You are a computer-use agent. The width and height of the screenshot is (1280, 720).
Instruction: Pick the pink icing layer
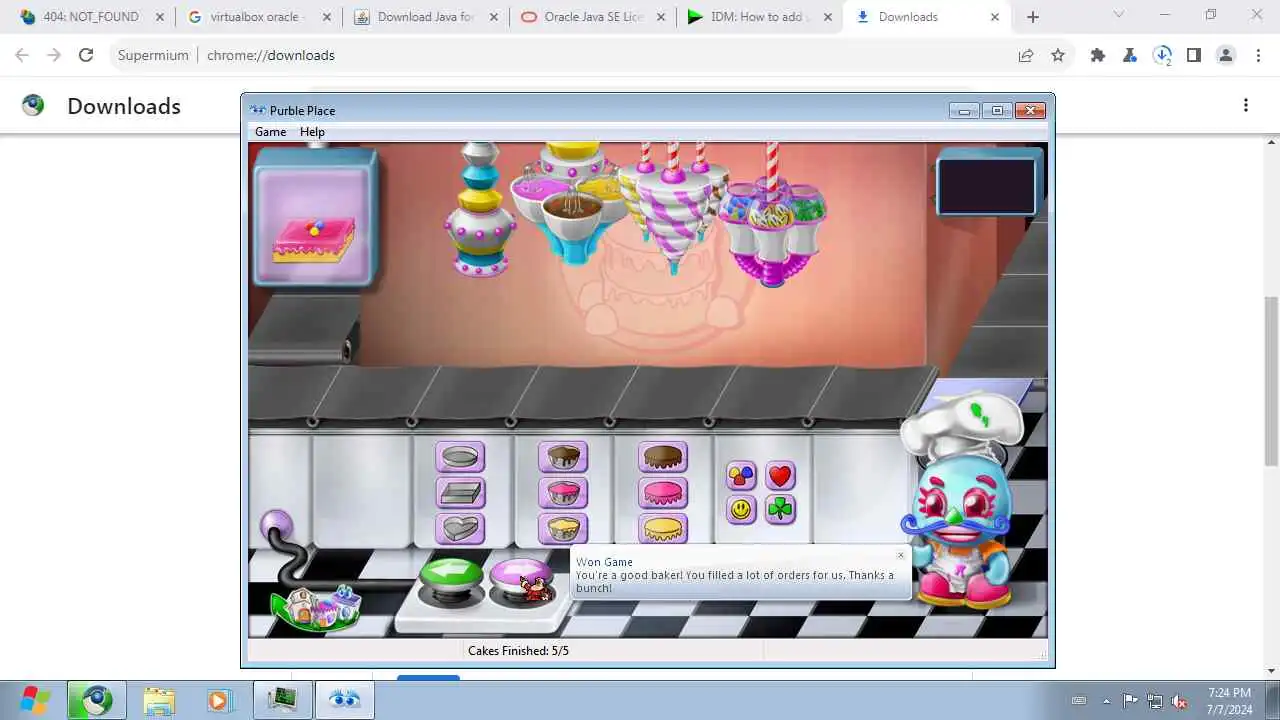pos(663,493)
